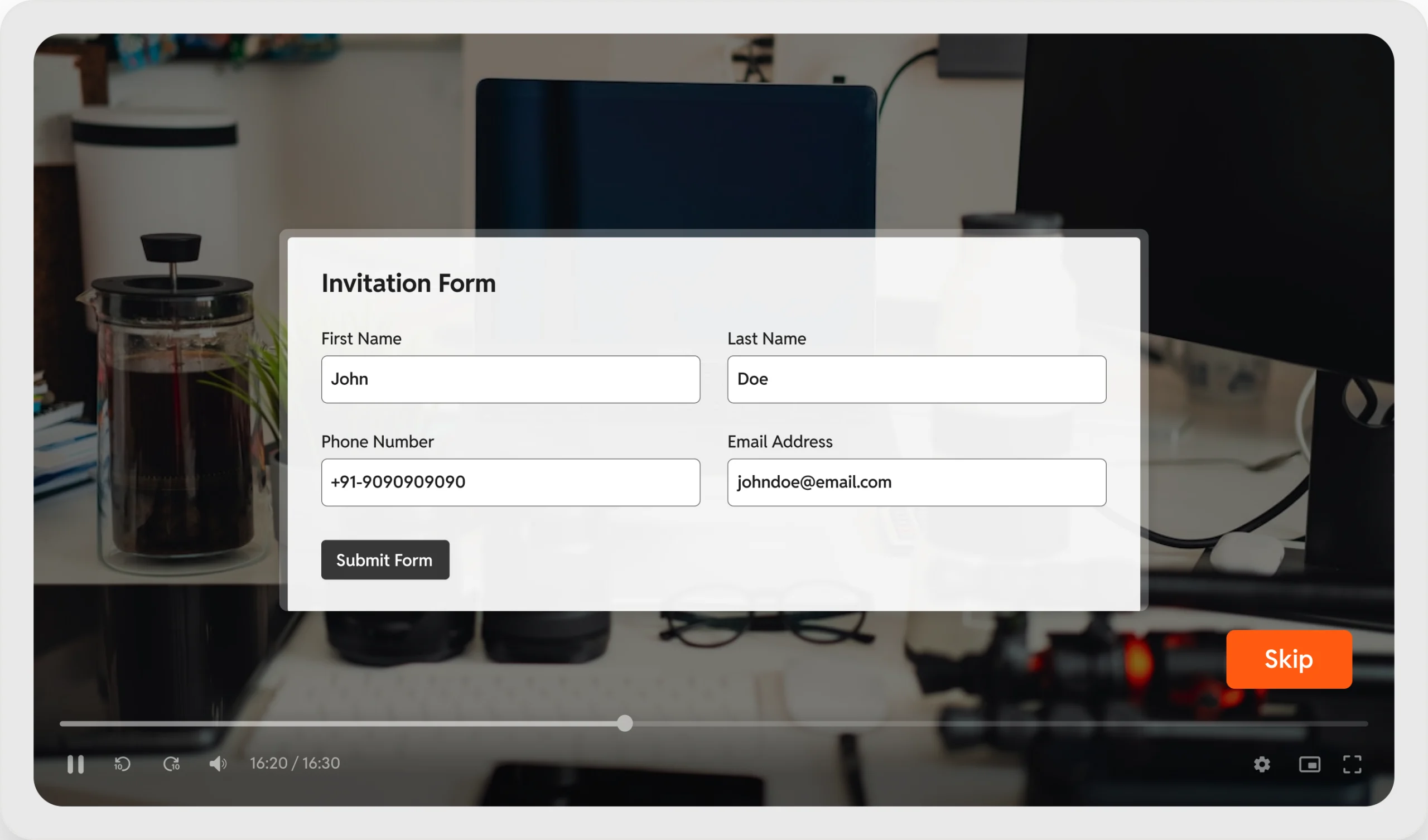Click the orange Skip button

coord(1289,659)
